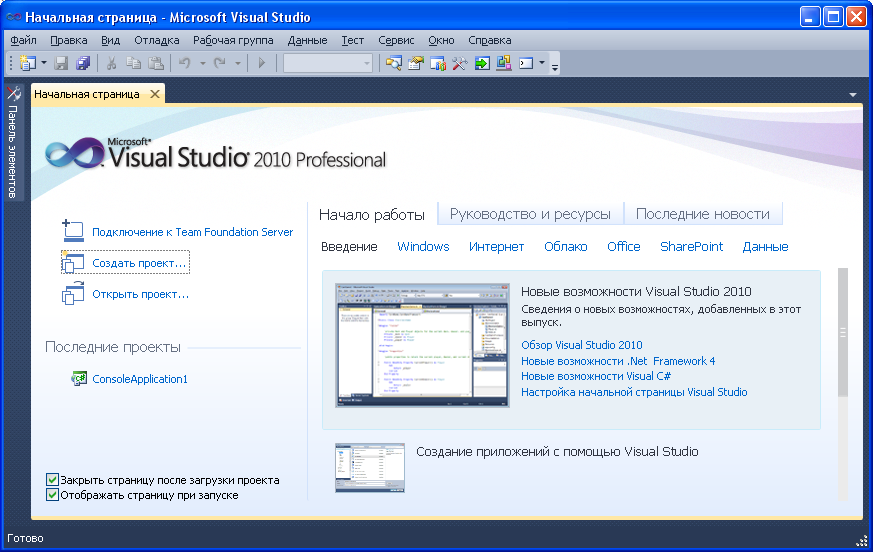Screen dimensions: 873x552
Task: Open the active documents list arrow
Action: pos(853,95)
